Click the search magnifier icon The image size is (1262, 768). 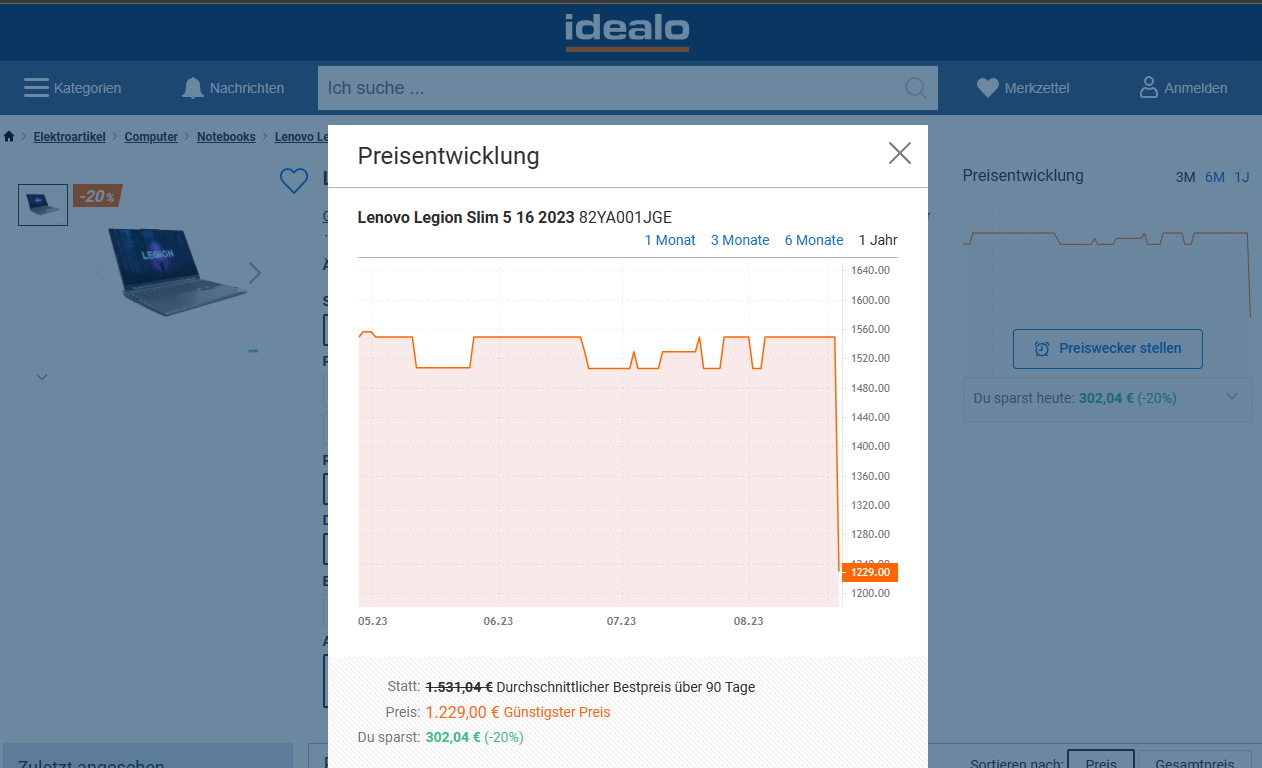(x=915, y=88)
